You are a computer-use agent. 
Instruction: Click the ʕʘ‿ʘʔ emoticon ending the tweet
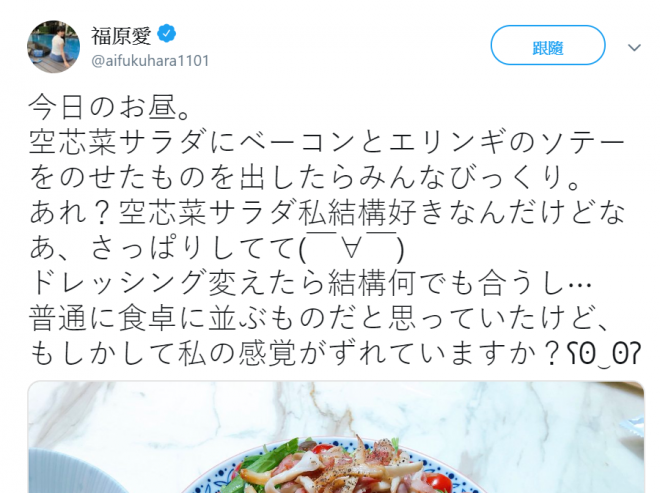604,354
